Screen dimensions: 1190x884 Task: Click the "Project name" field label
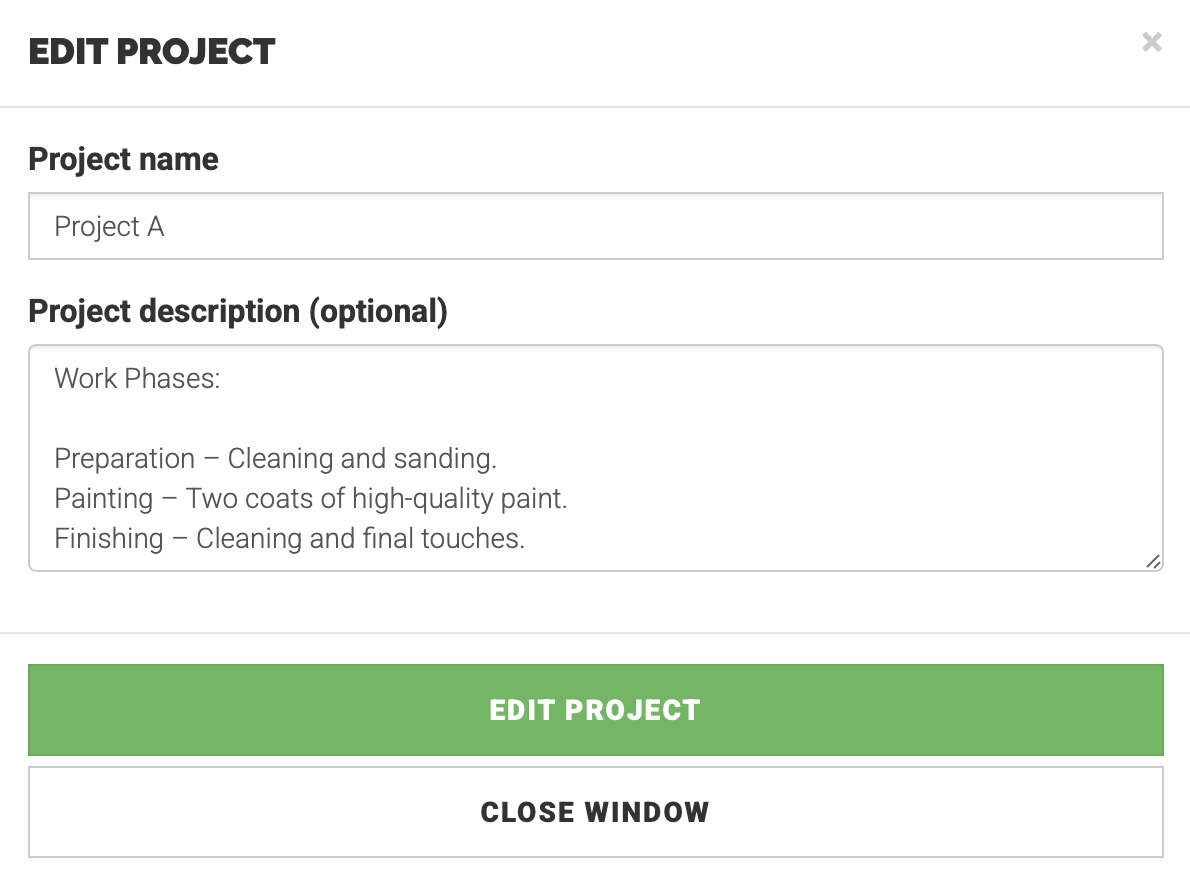pyautogui.click(x=123, y=159)
